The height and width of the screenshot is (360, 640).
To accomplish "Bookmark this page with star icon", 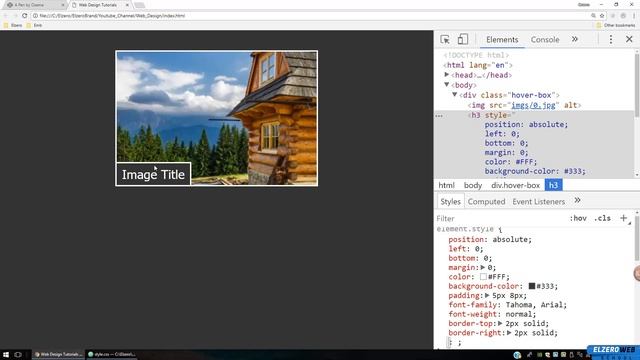I will pos(602,16).
